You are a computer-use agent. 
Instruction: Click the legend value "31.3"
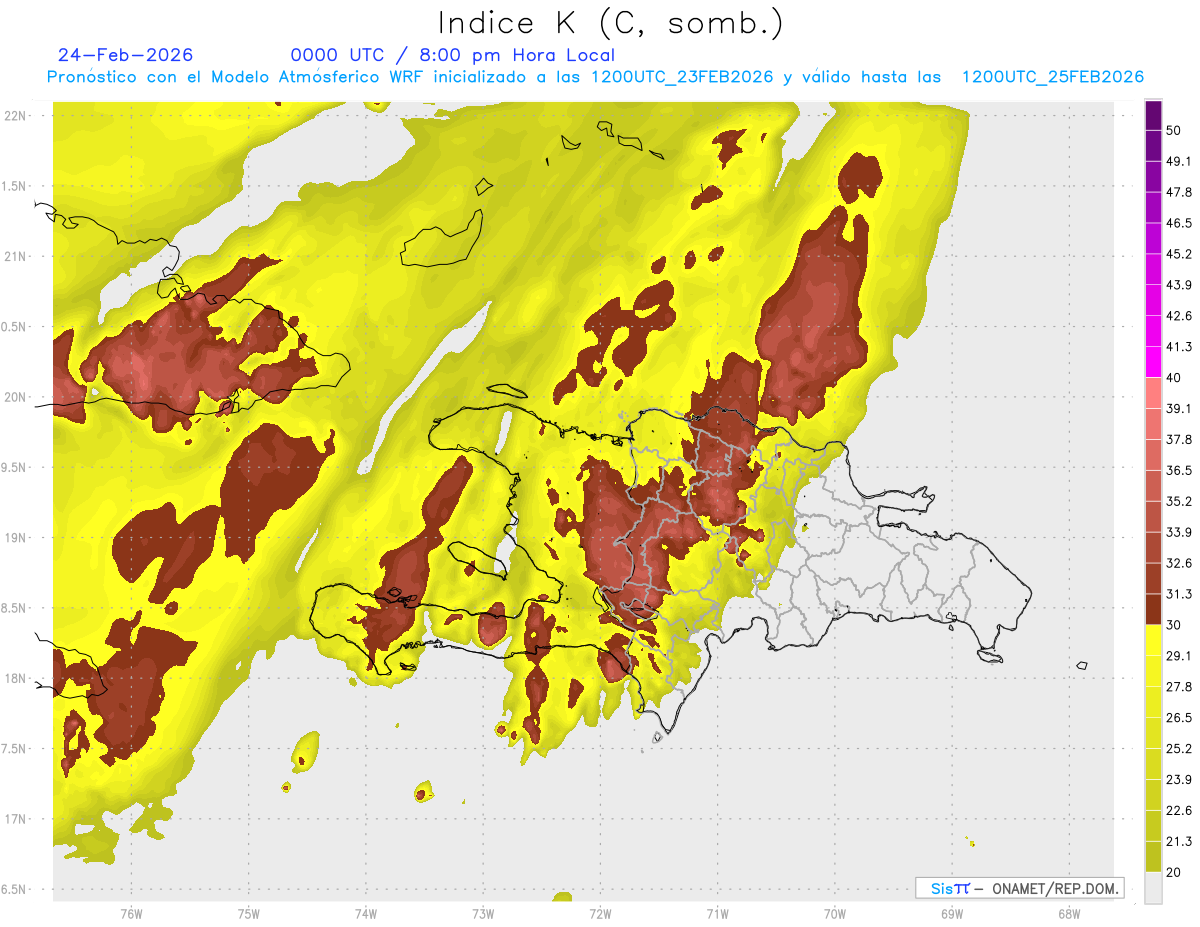click(x=1179, y=594)
